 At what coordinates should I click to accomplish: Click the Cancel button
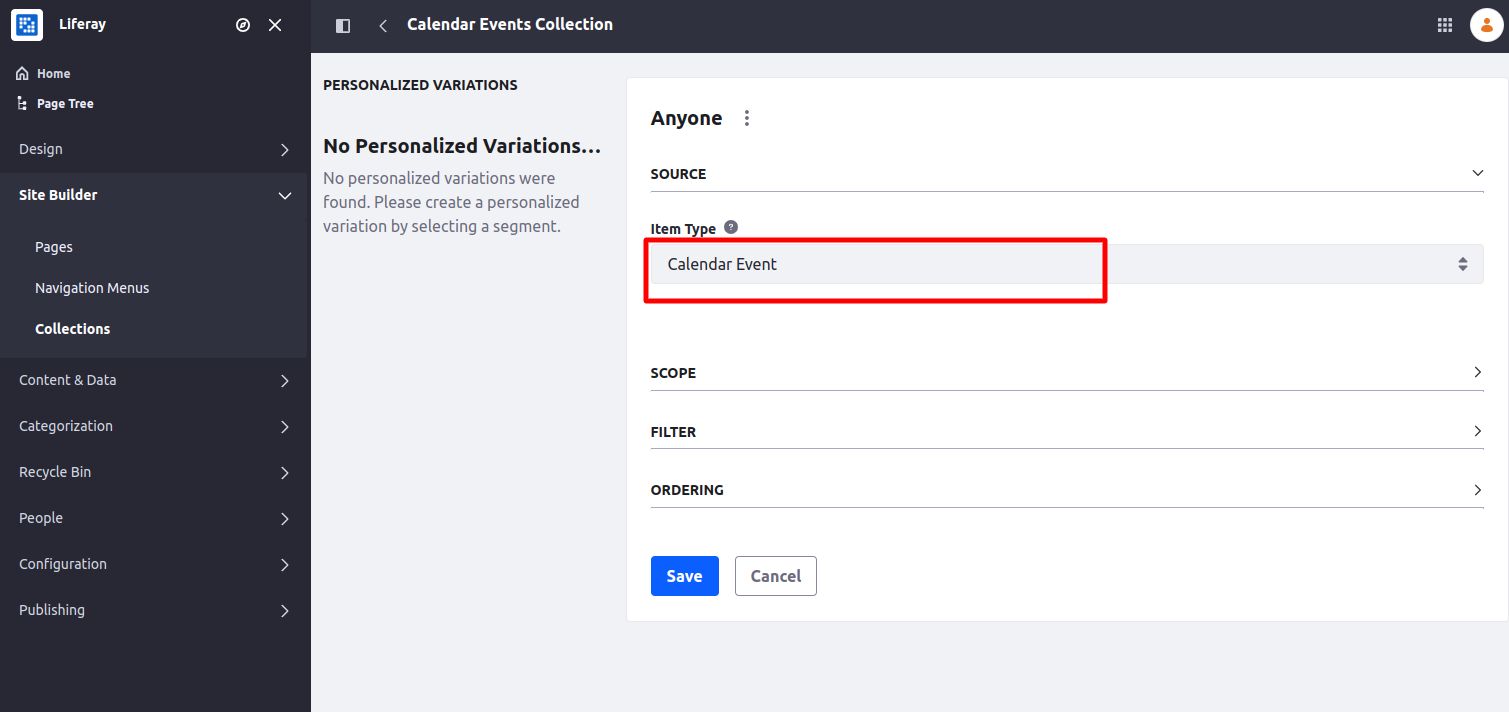pos(776,576)
